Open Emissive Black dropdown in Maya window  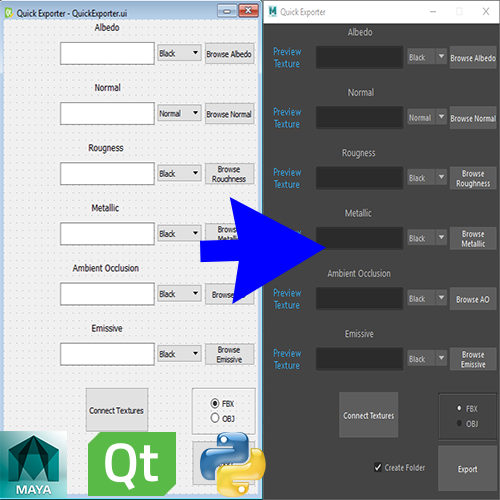(x=427, y=359)
